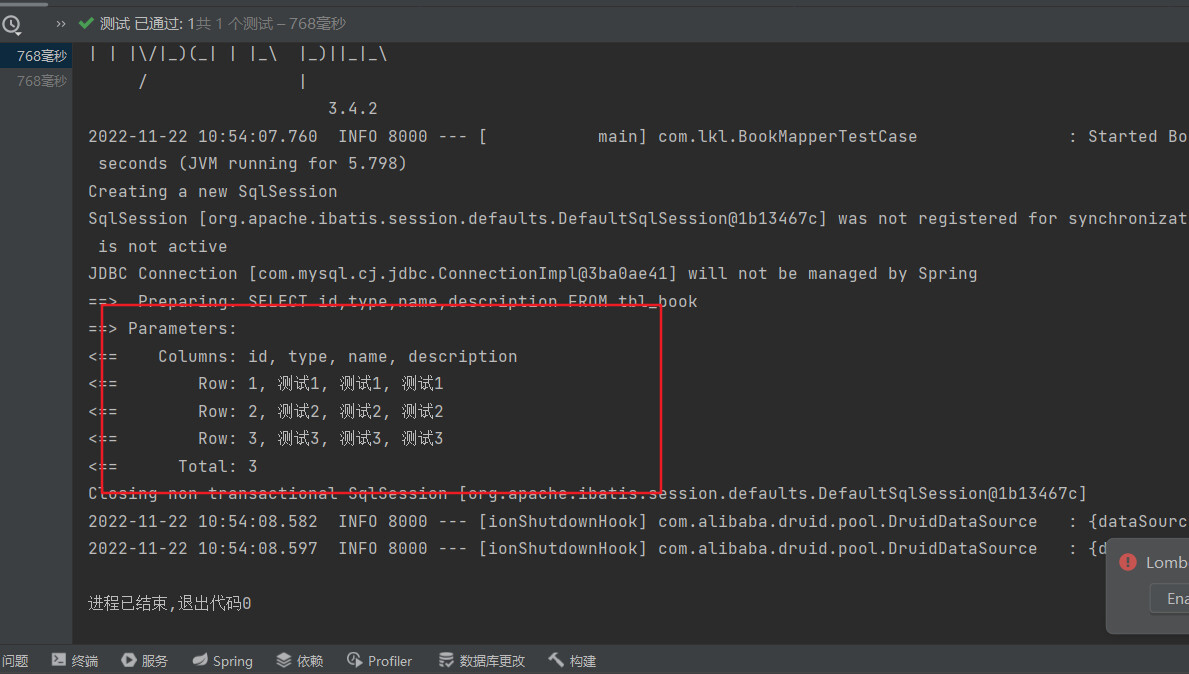Click the 'Preparing: SELECT' SQL line
The height and width of the screenshot is (674, 1189).
tap(392, 302)
